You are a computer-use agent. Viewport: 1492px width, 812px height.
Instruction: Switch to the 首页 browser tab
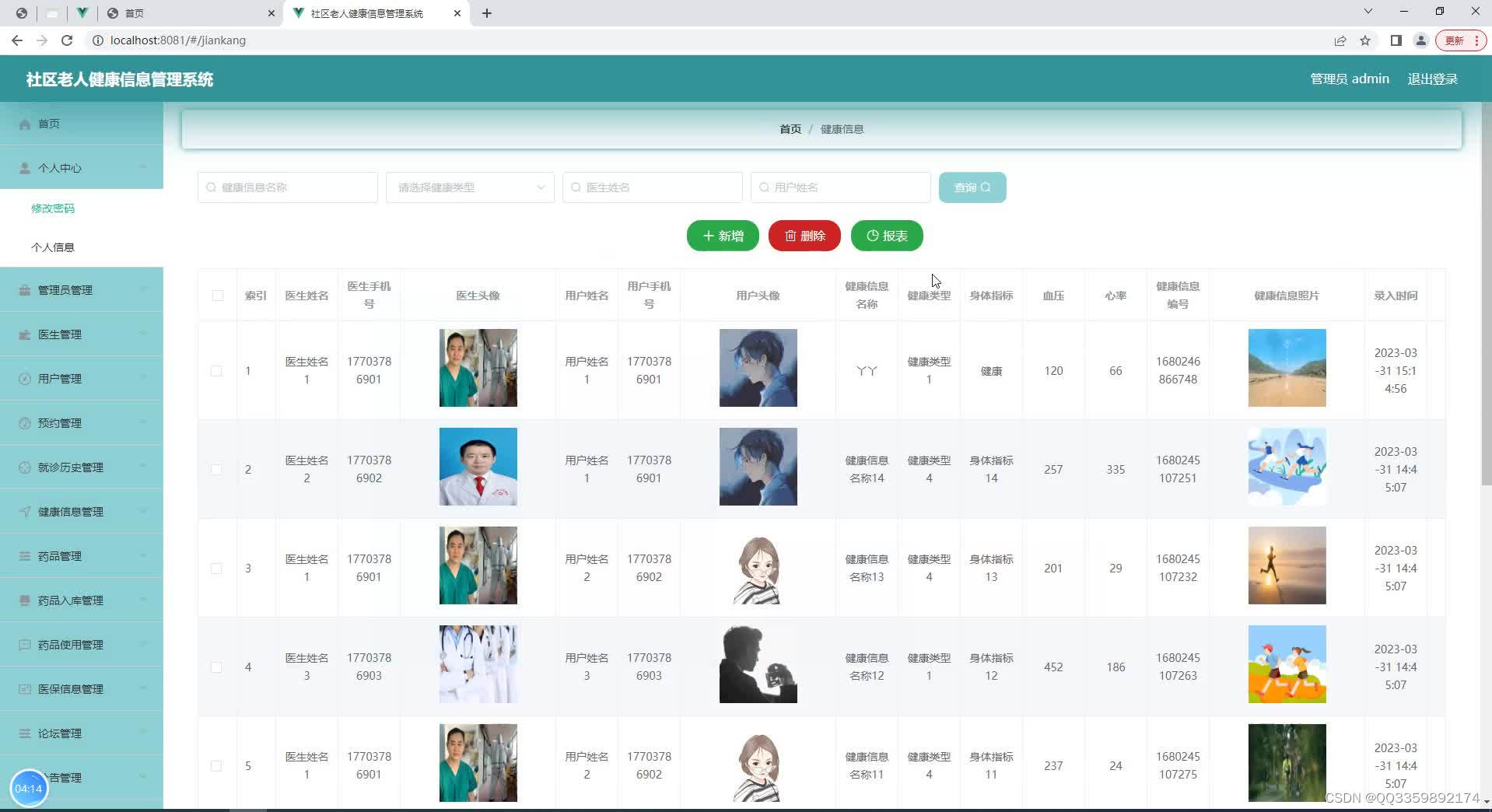point(191,13)
